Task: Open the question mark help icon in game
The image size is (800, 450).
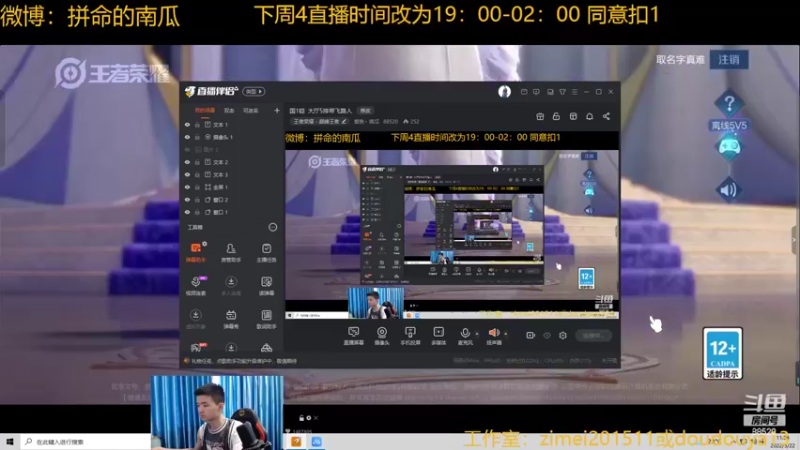Action: (729, 104)
